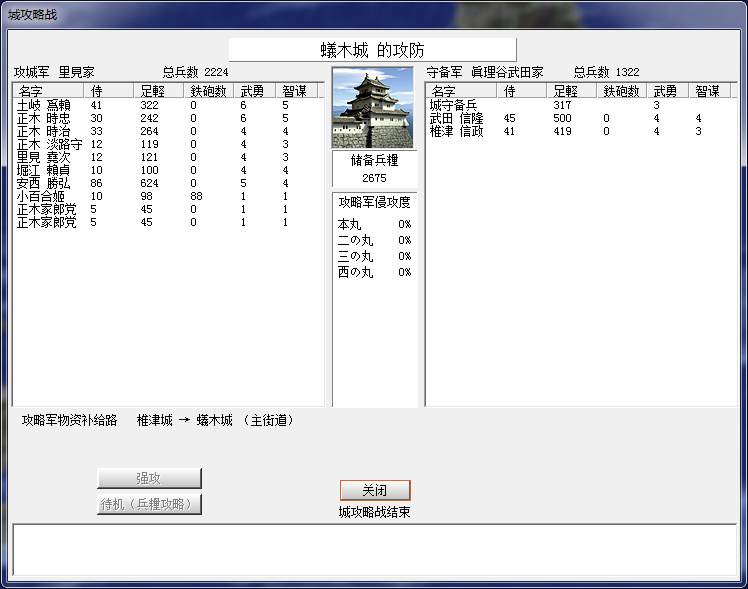This screenshot has height=589, width=748.
Task: Click the 城攻略战 window title
Action: click(32, 15)
